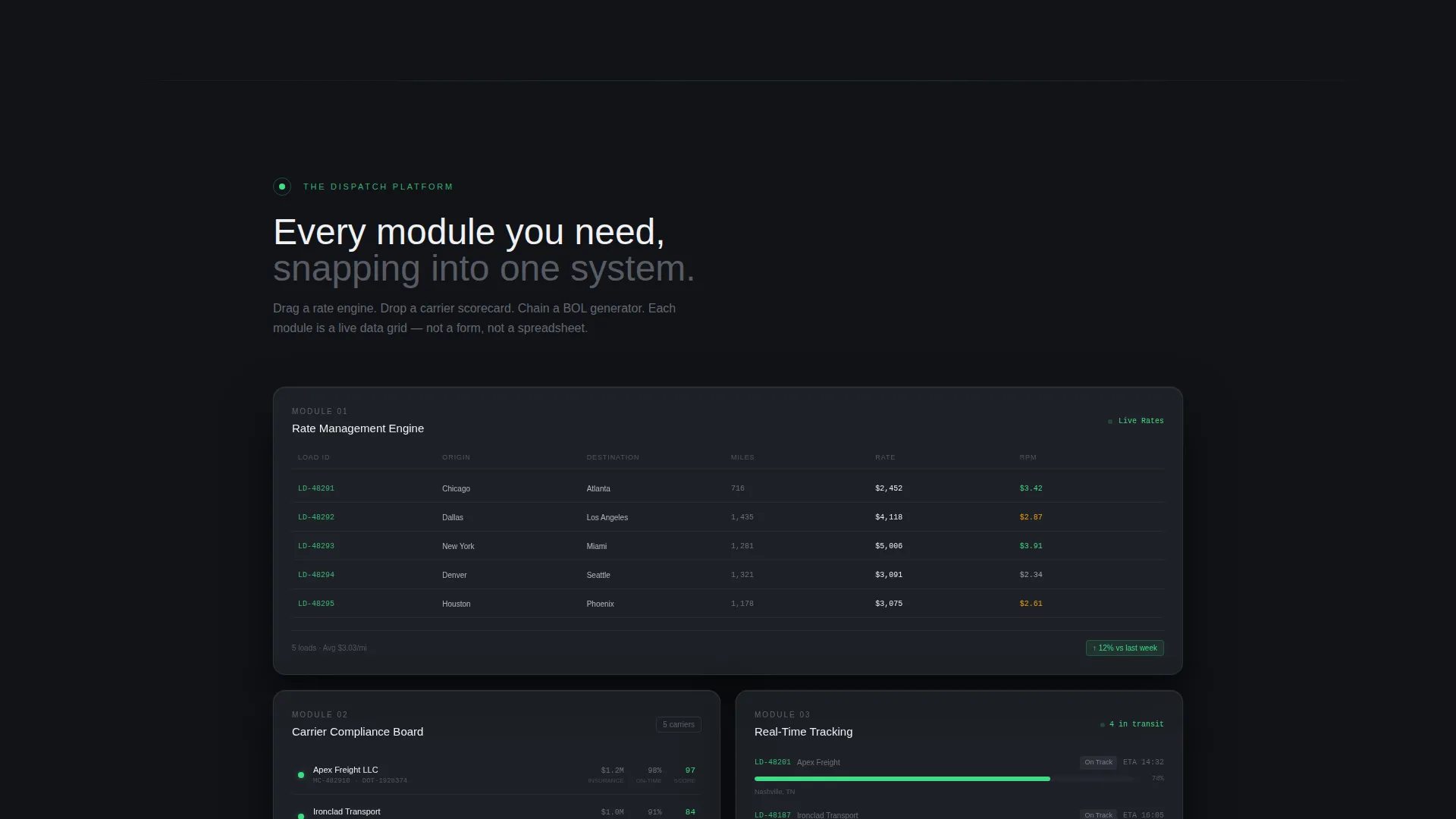Click the $2.61 RPM value

coord(1031,604)
